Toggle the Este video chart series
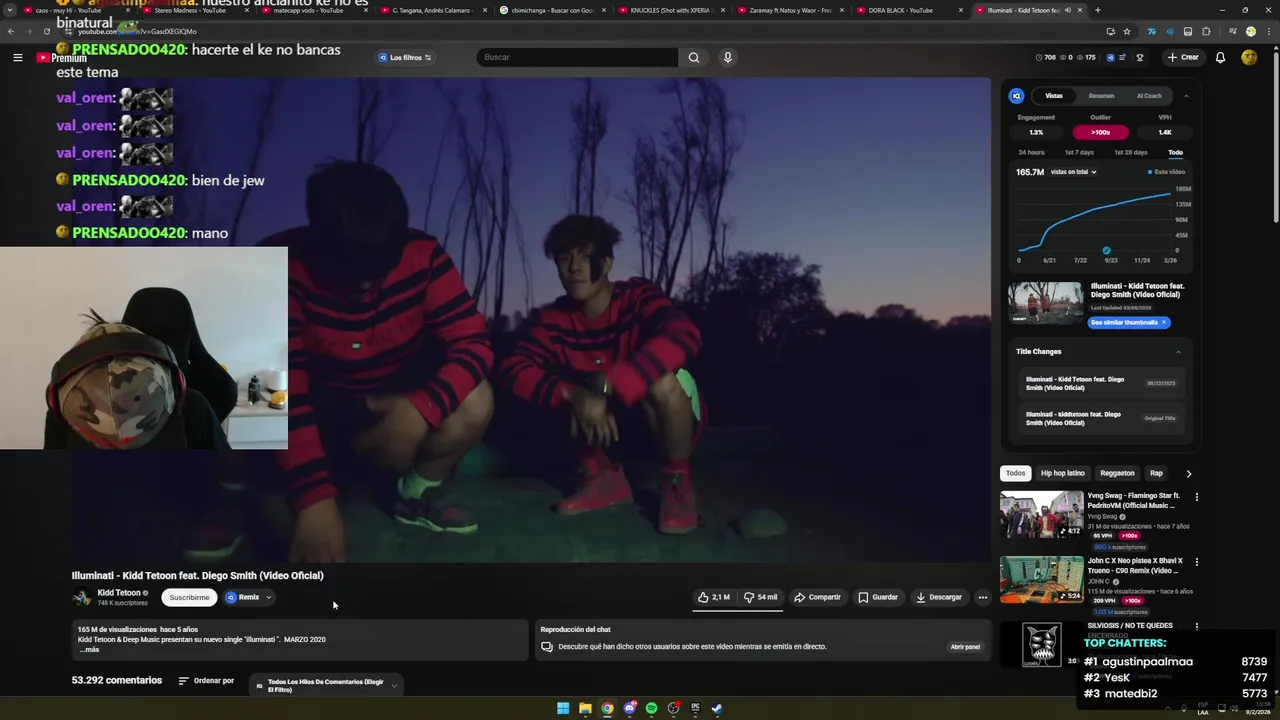1280x720 pixels. tap(1166, 172)
